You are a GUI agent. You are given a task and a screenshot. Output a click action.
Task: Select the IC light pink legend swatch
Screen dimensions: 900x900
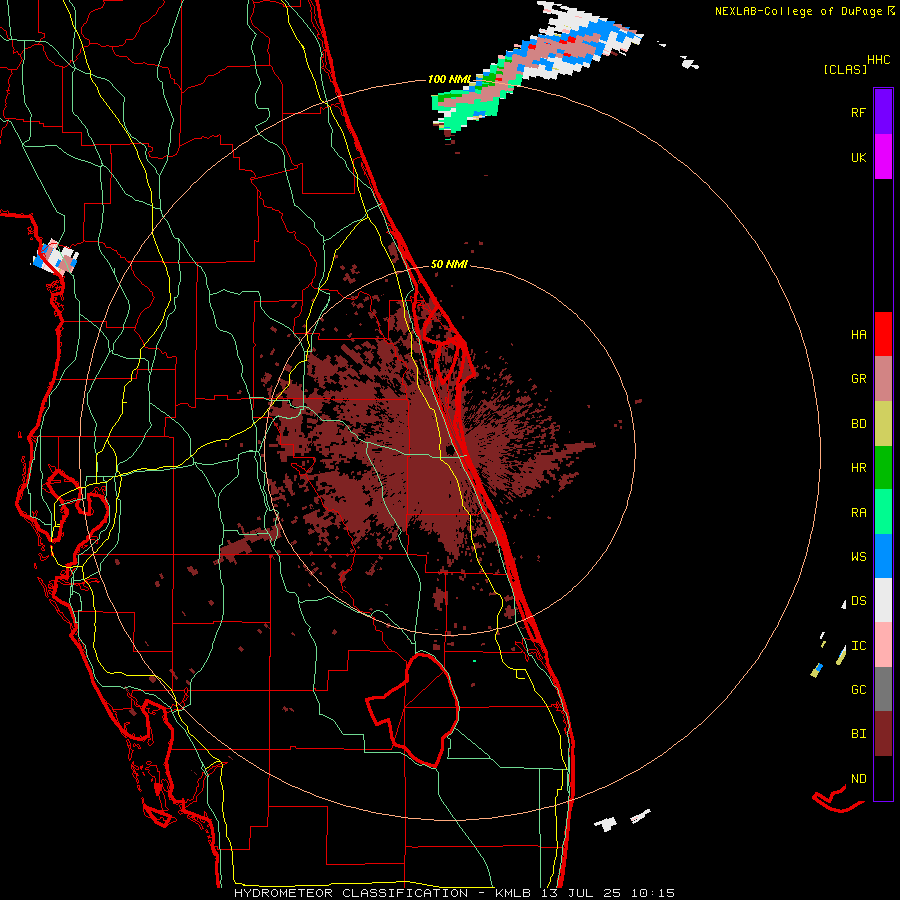click(883, 645)
